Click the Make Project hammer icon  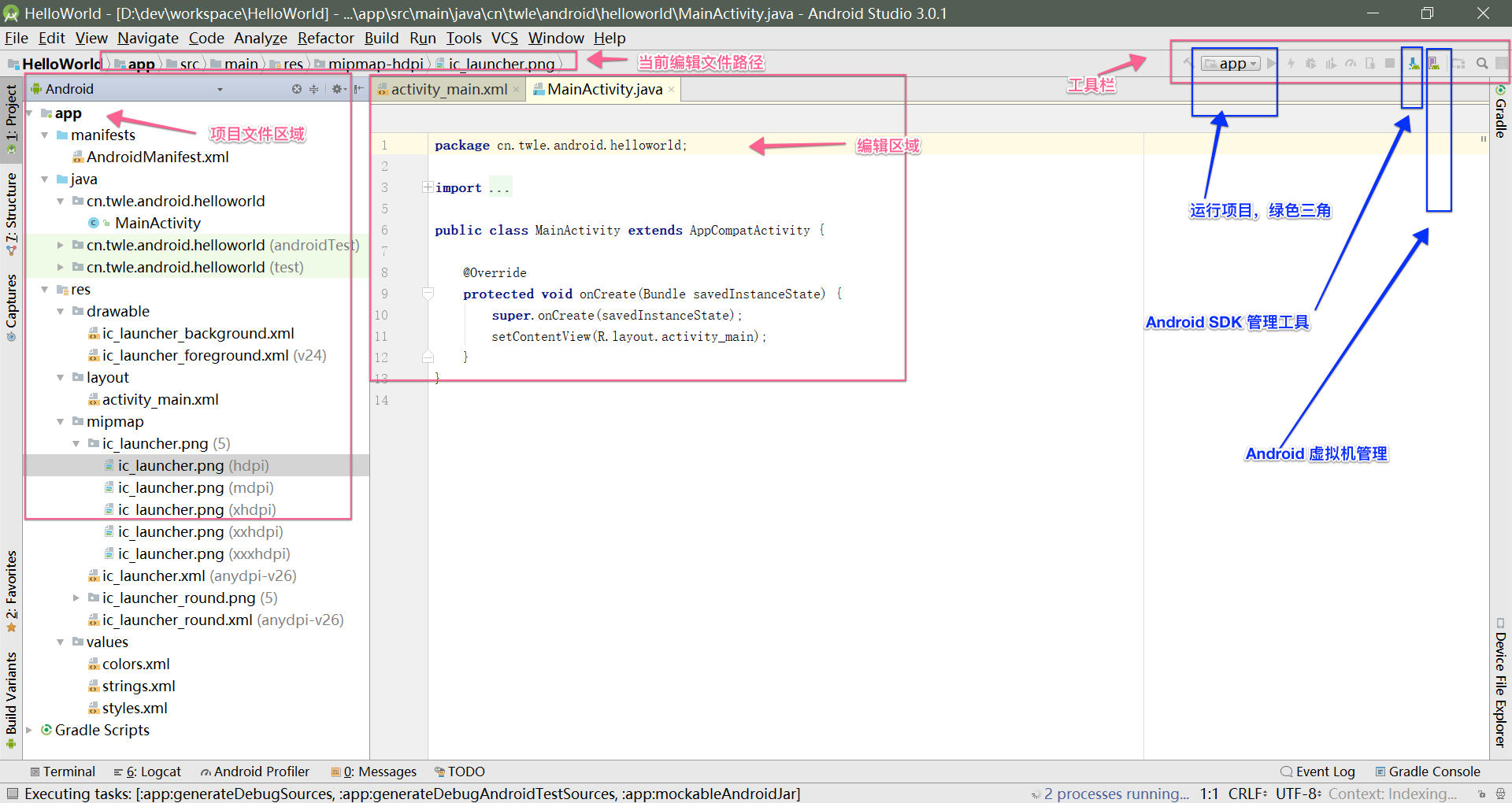1189,63
